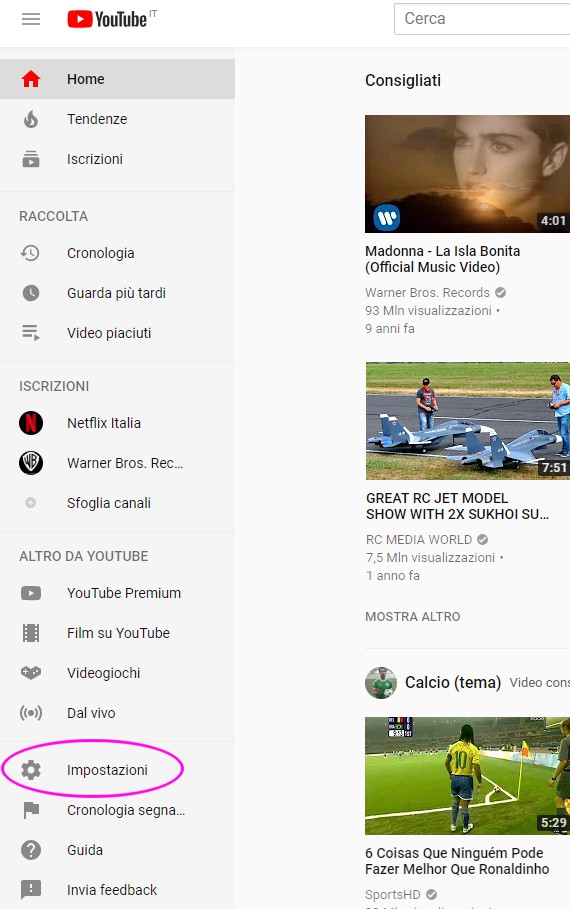Click in the Cerca search field

tap(482, 19)
